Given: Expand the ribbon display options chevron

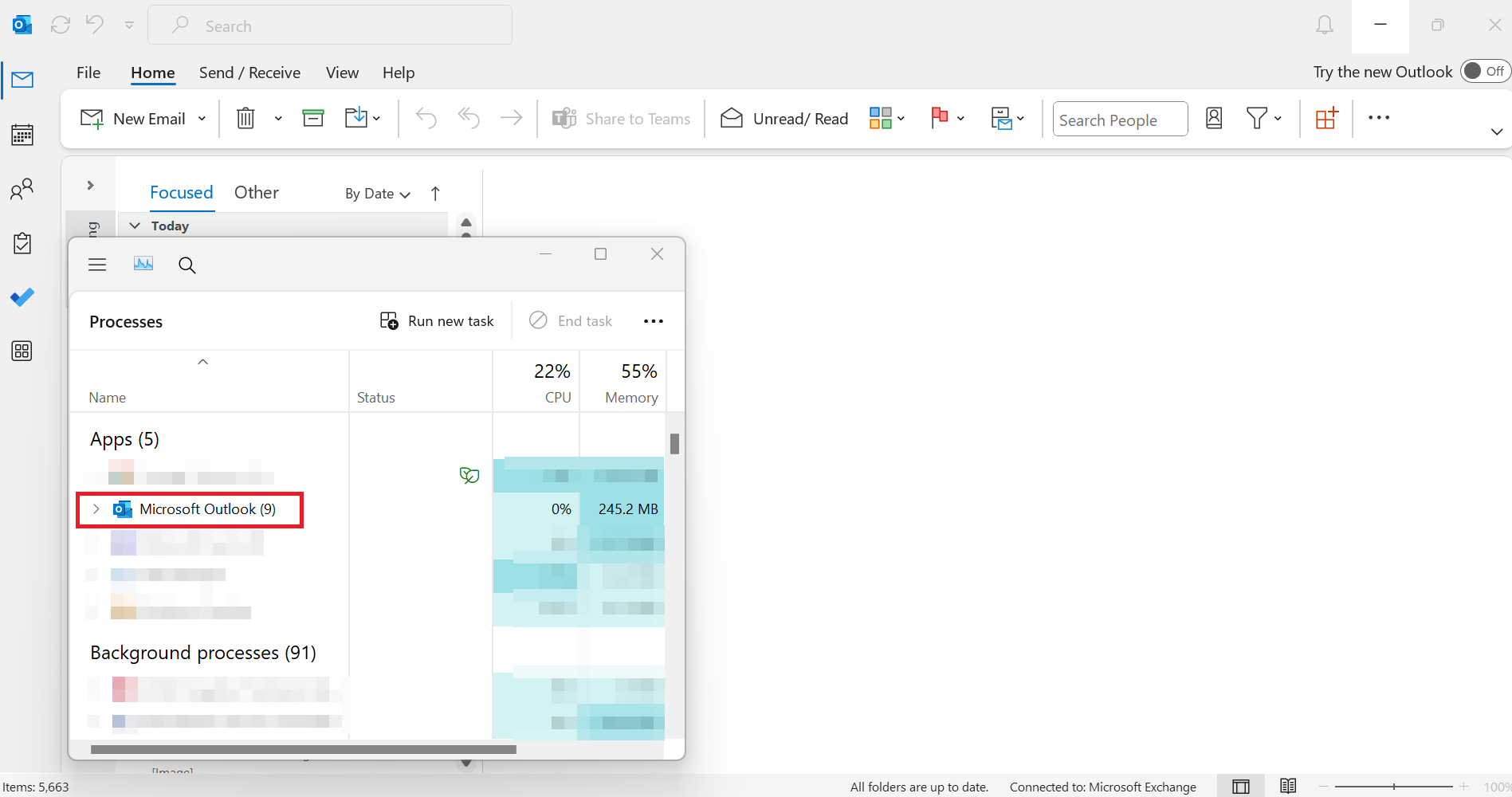Looking at the screenshot, I should [1497, 132].
